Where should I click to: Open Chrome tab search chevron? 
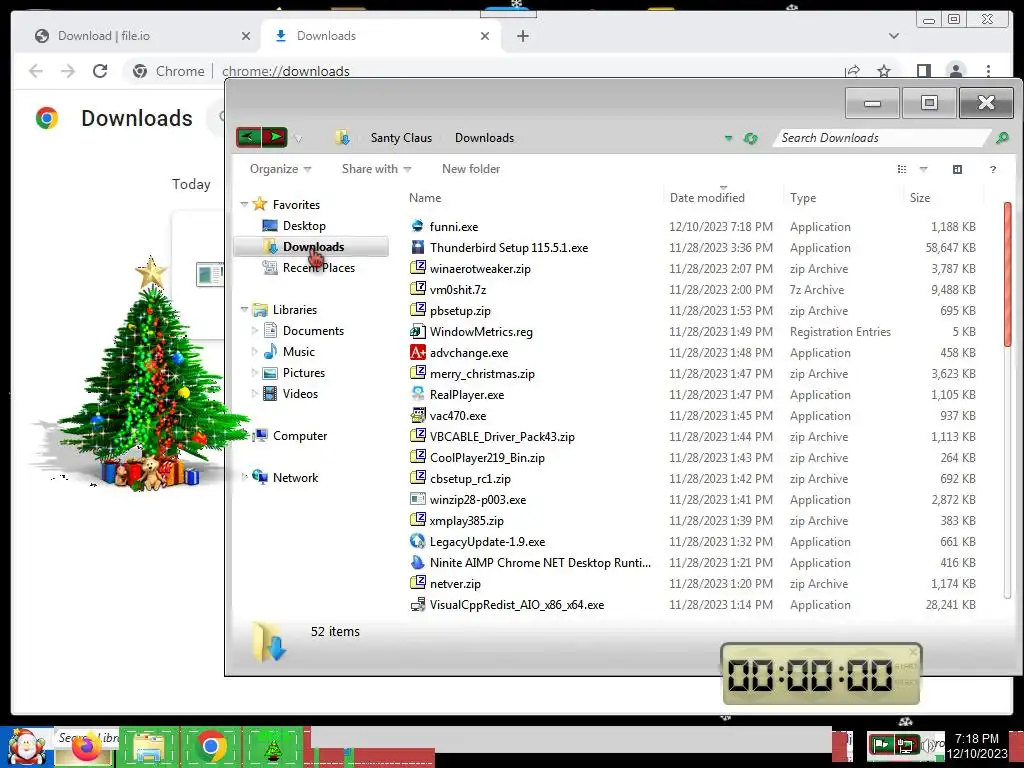coord(893,36)
